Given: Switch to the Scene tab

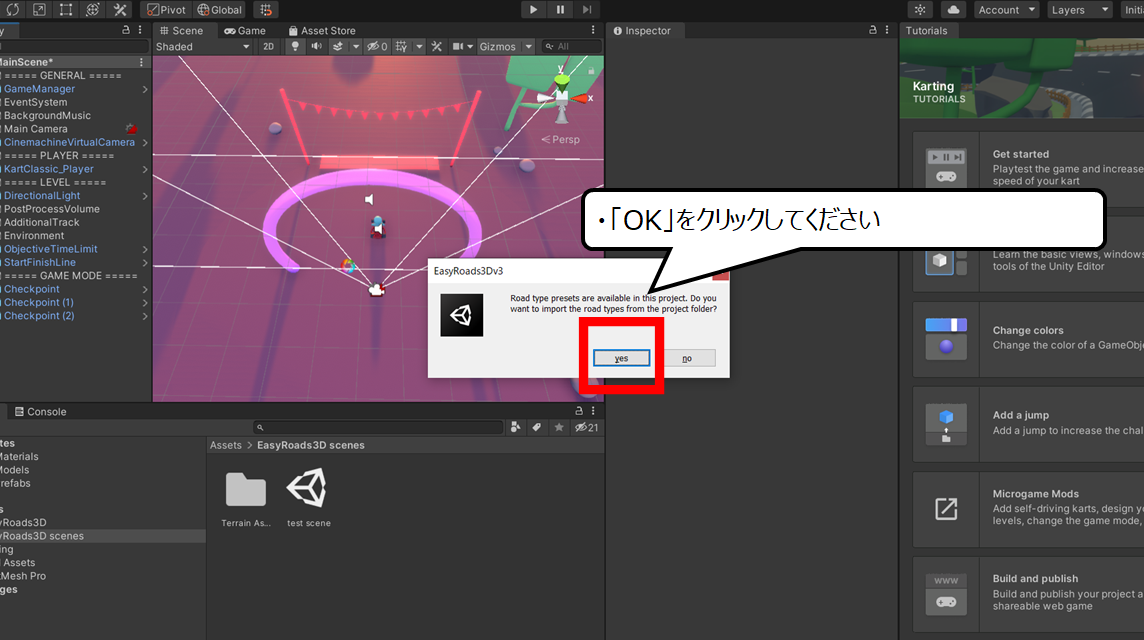Looking at the screenshot, I should [182, 31].
